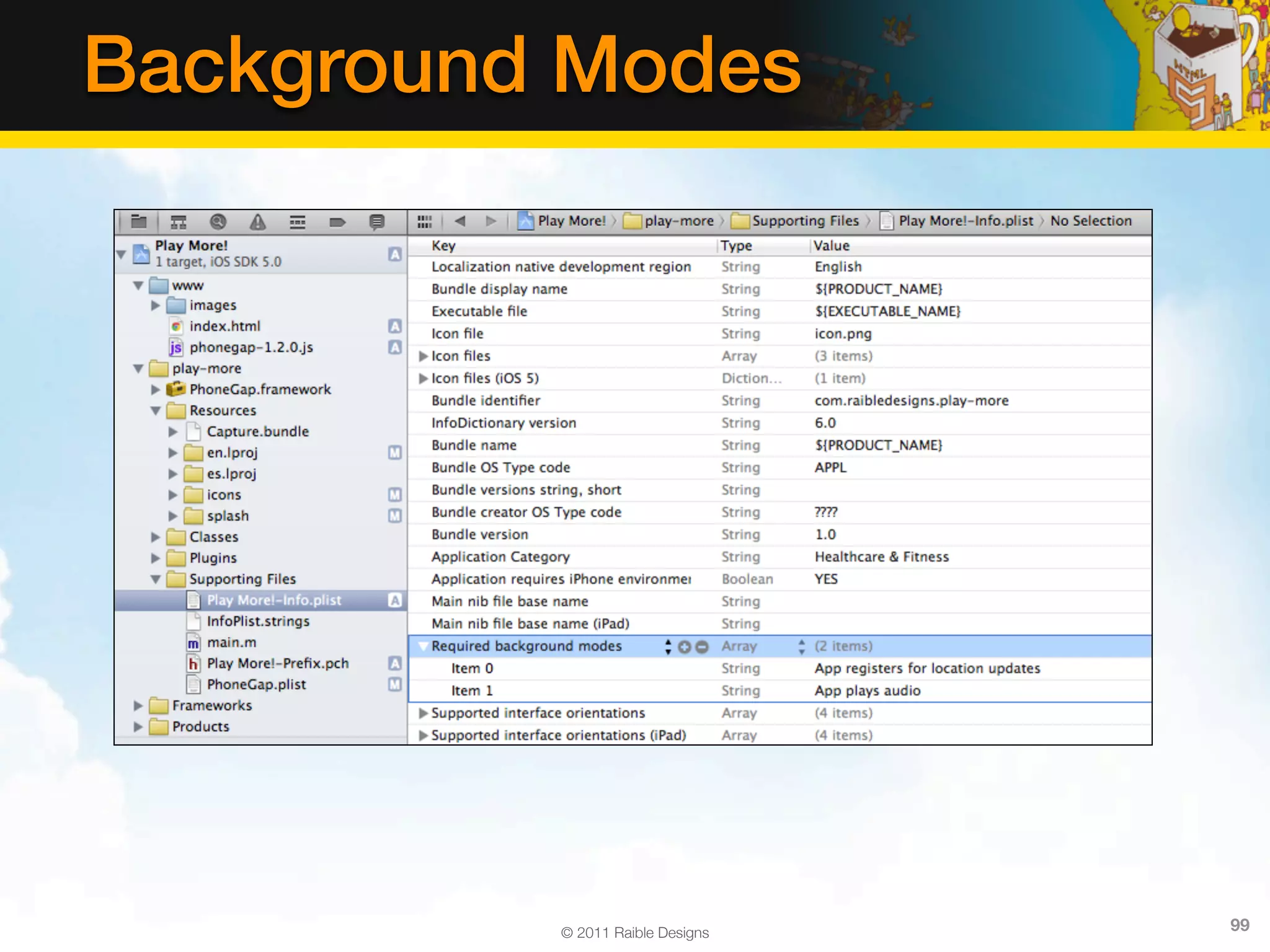Click the Capture.bundle file icon

193,431
